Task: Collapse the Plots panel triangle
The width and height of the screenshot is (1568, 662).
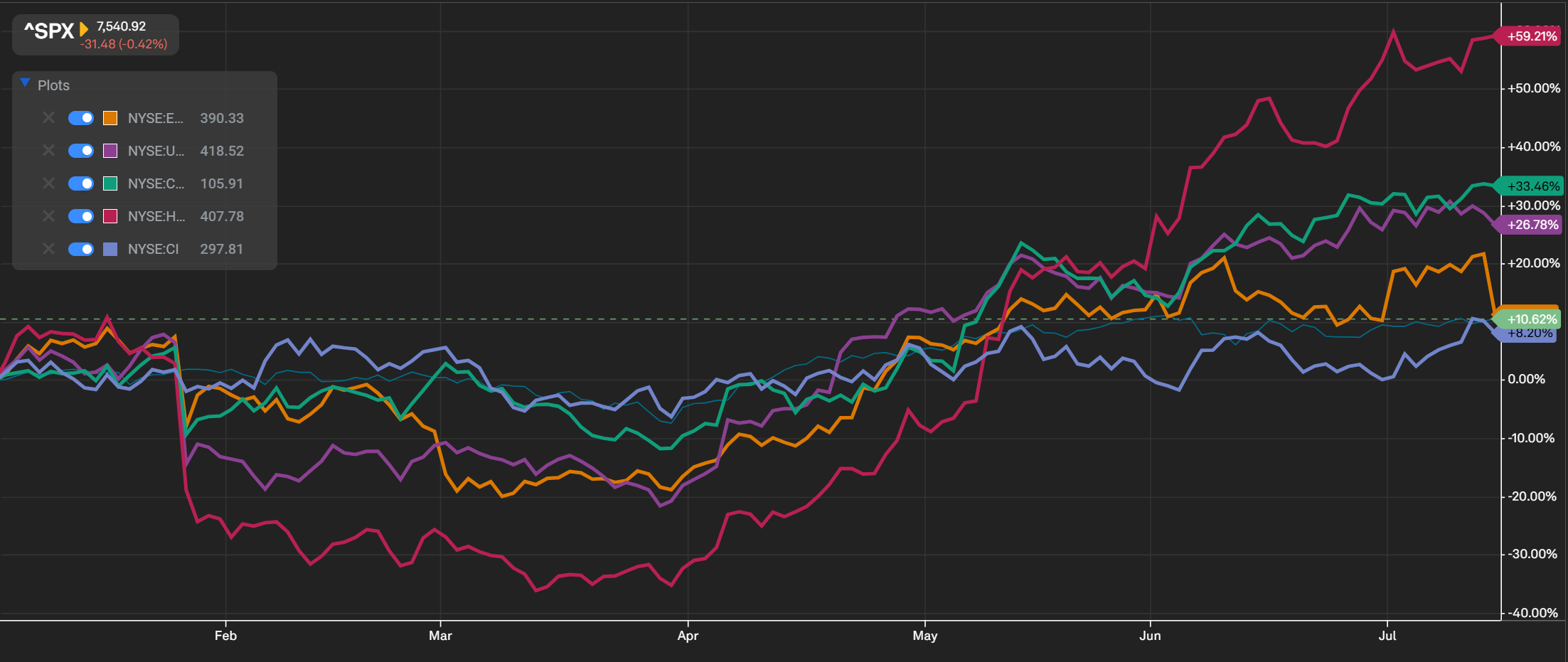Action: tap(25, 83)
